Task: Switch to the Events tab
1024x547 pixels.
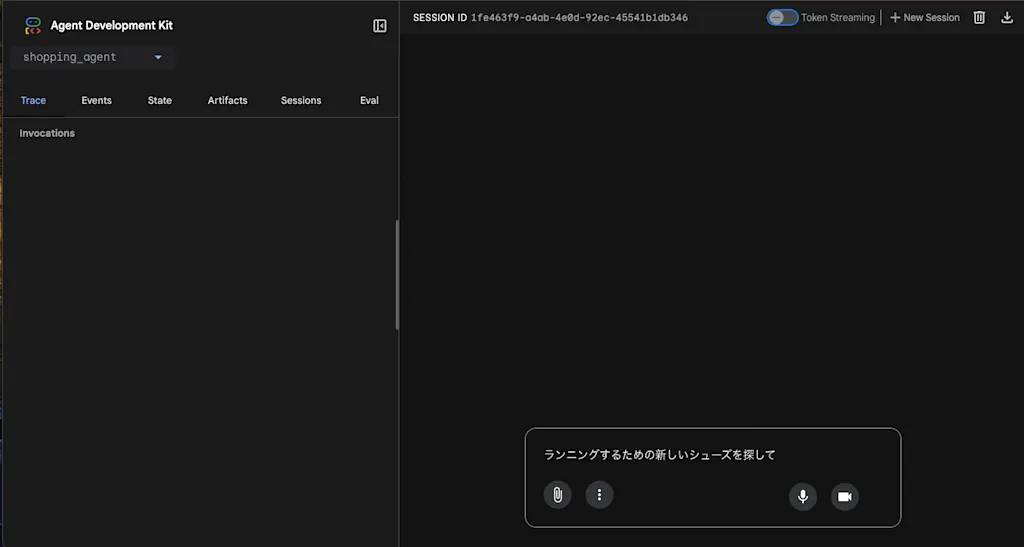Action: coord(97,101)
